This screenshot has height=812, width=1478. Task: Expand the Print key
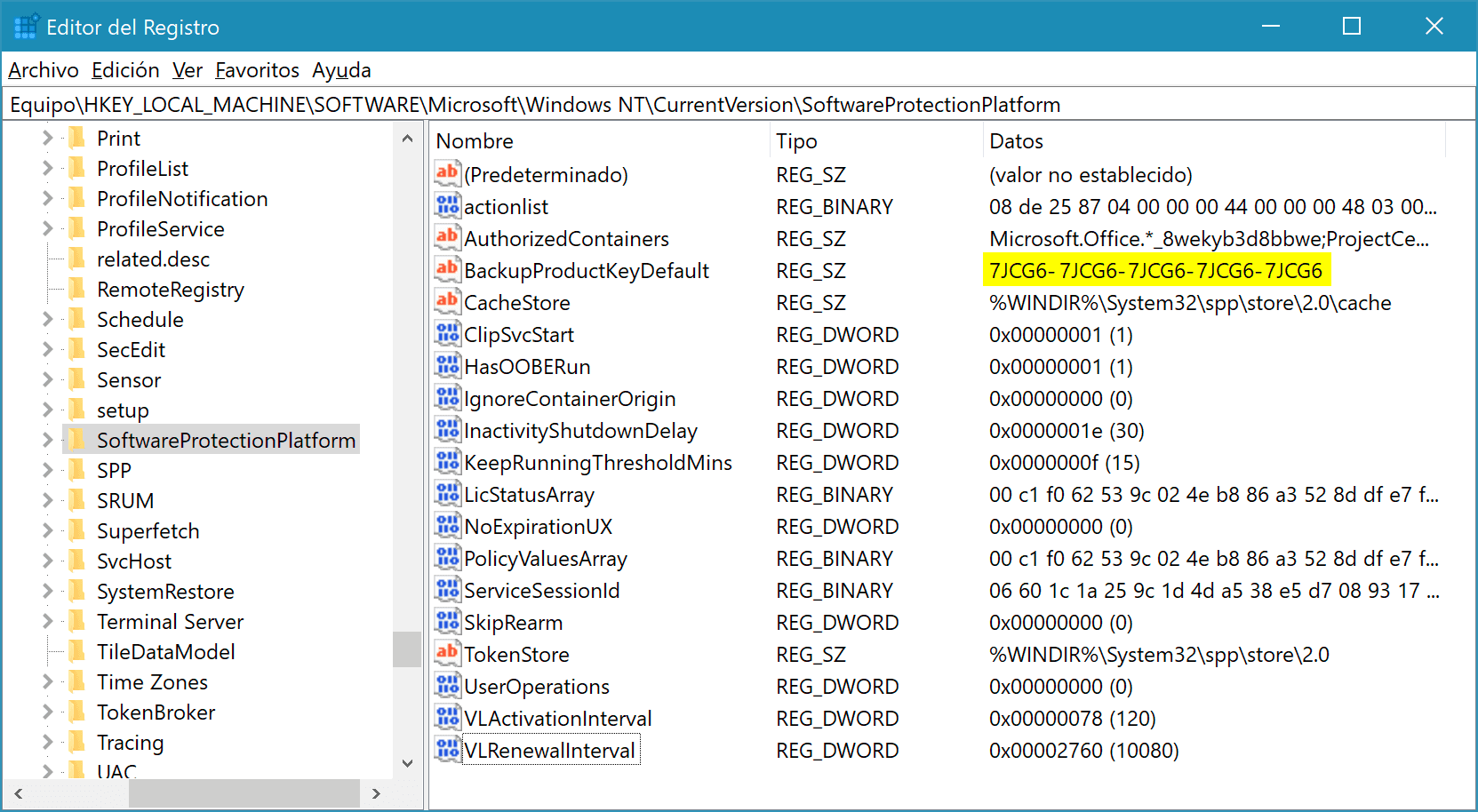pyautogui.click(x=48, y=138)
